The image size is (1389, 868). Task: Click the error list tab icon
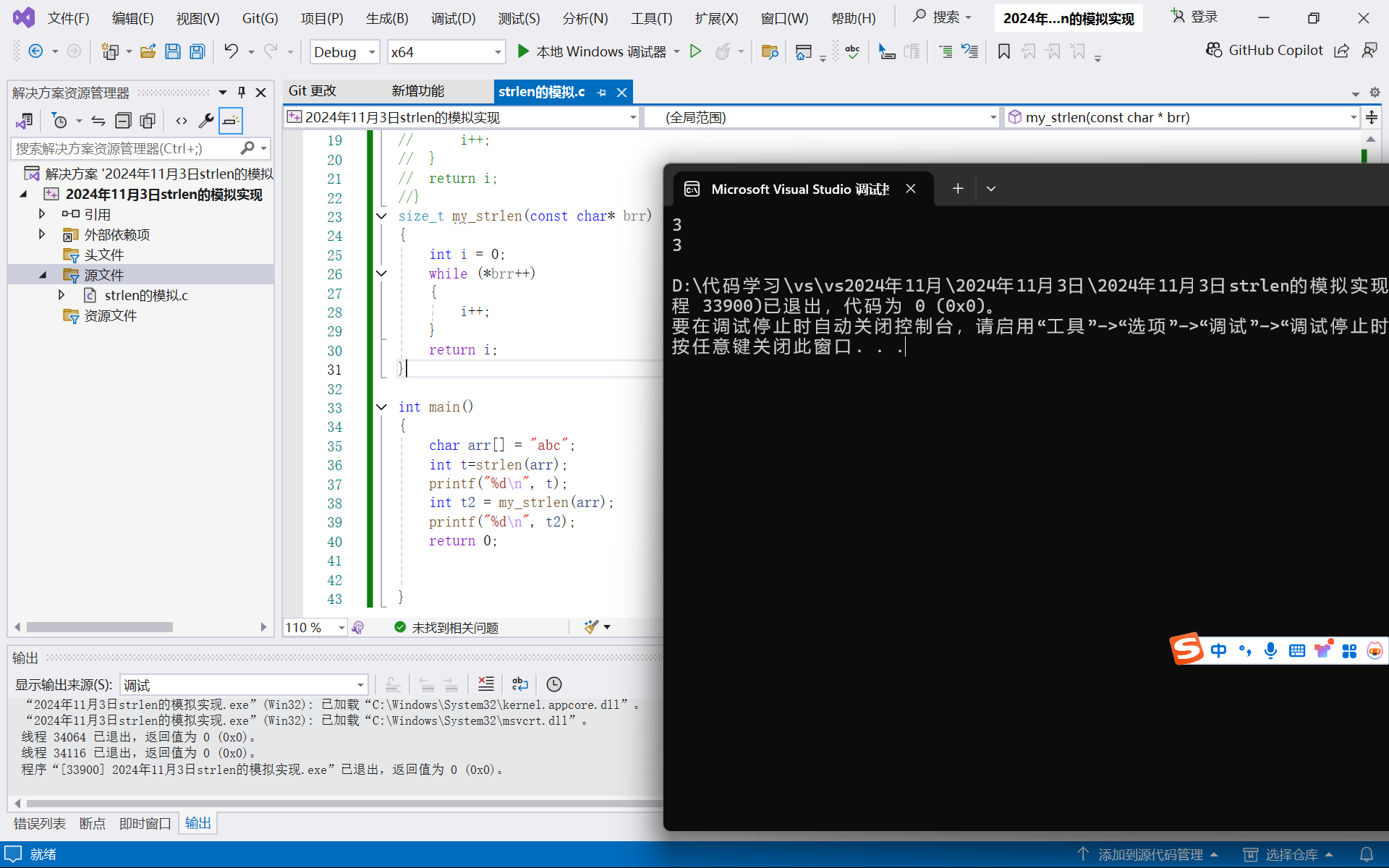tap(40, 823)
